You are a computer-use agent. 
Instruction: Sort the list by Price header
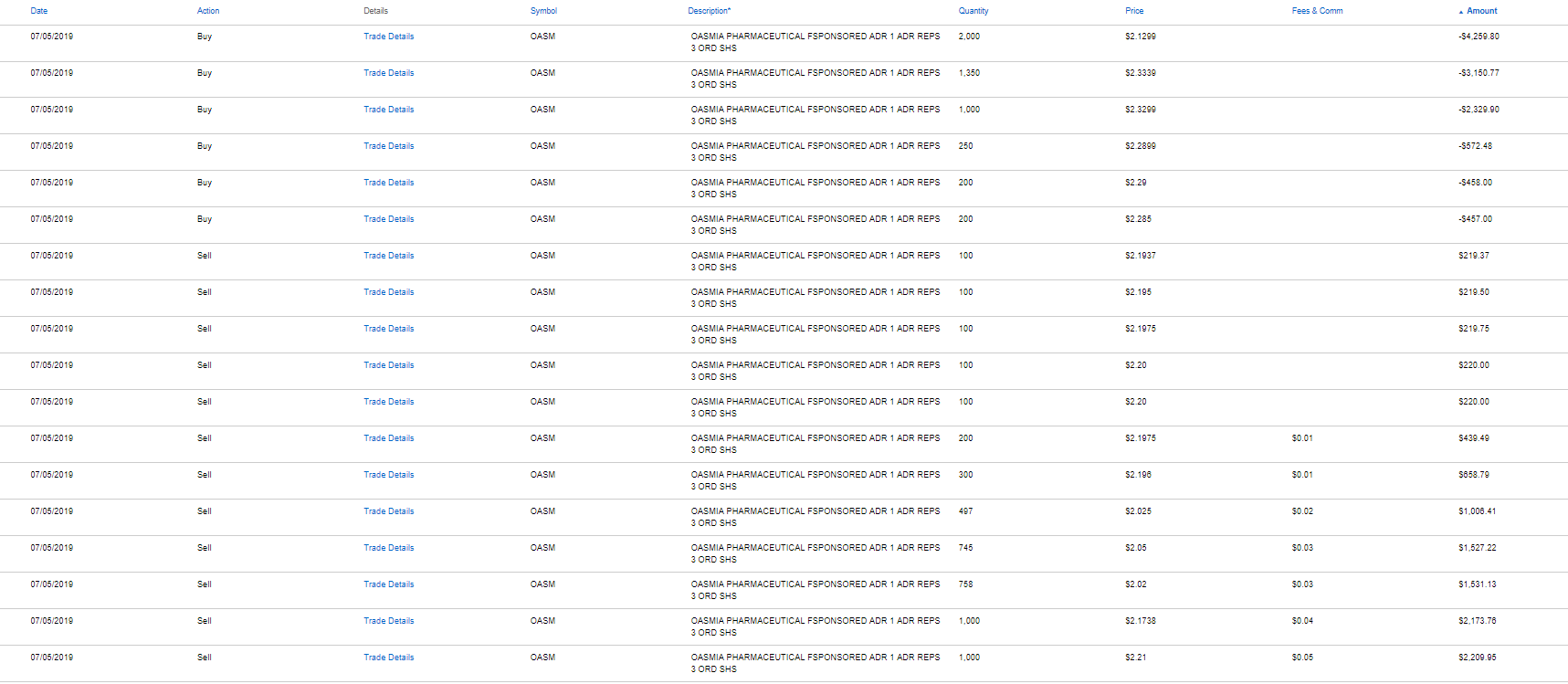coord(1134,11)
